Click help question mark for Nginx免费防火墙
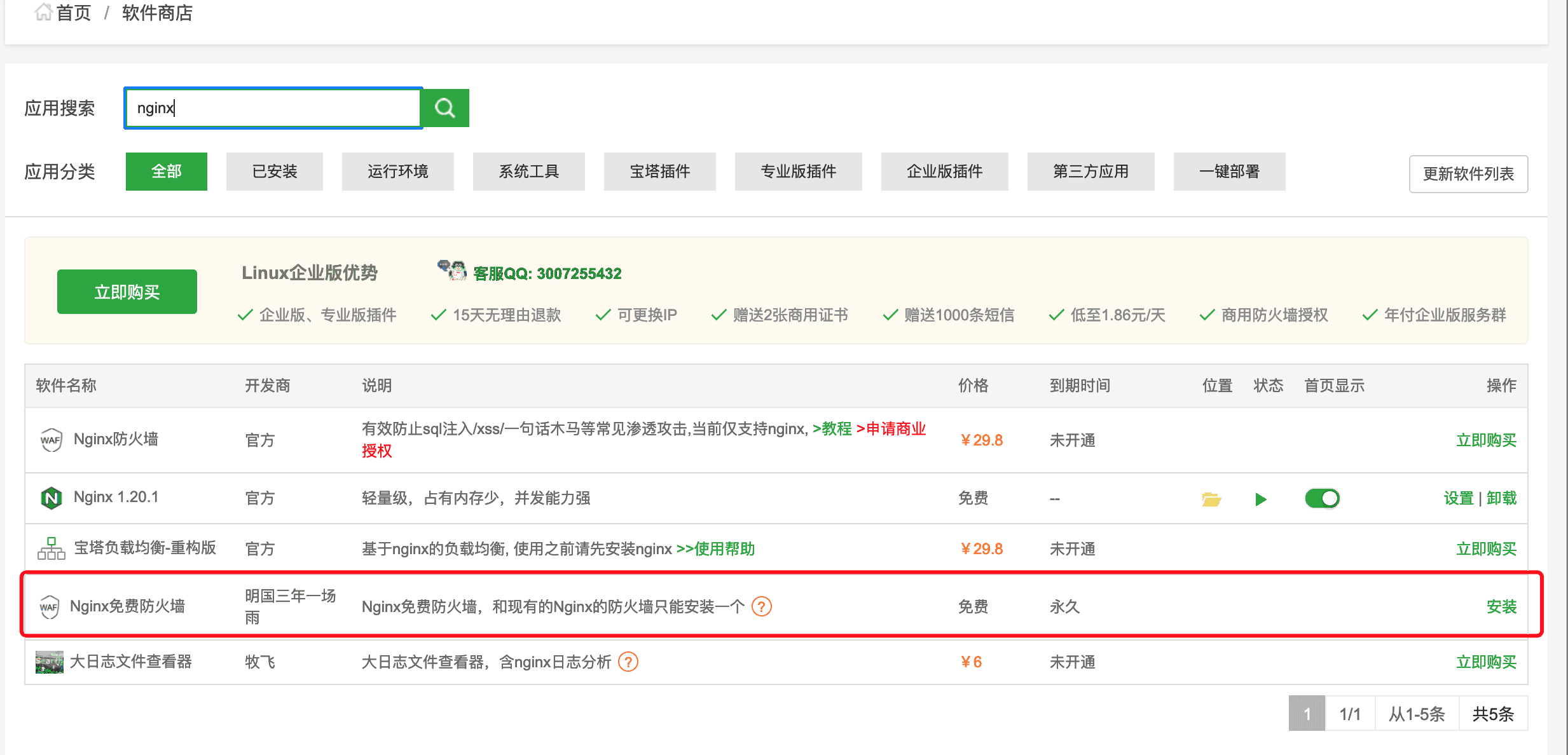The width and height of the screenshot is (1568, 755). 761,606
